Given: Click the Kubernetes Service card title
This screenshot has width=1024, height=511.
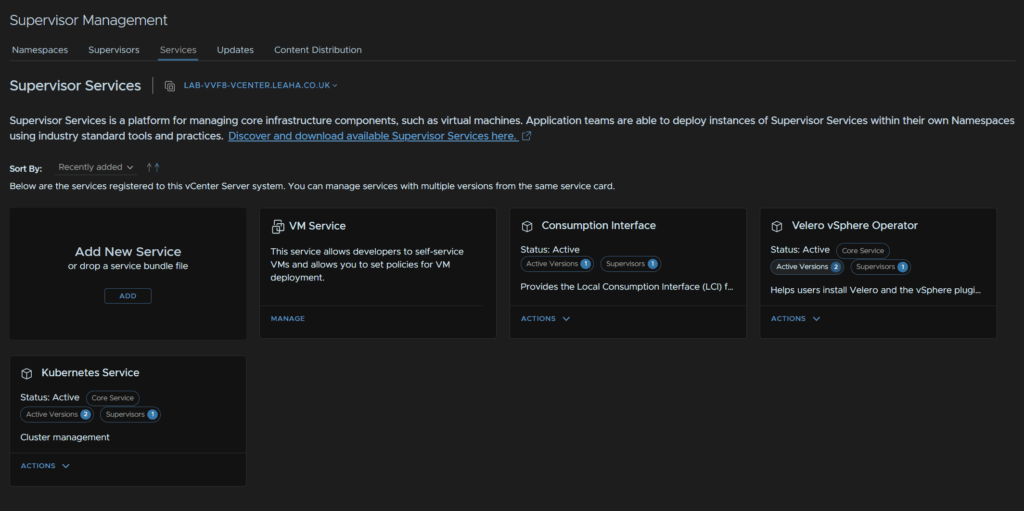Looking at the screenshot, I should point(90,372).
